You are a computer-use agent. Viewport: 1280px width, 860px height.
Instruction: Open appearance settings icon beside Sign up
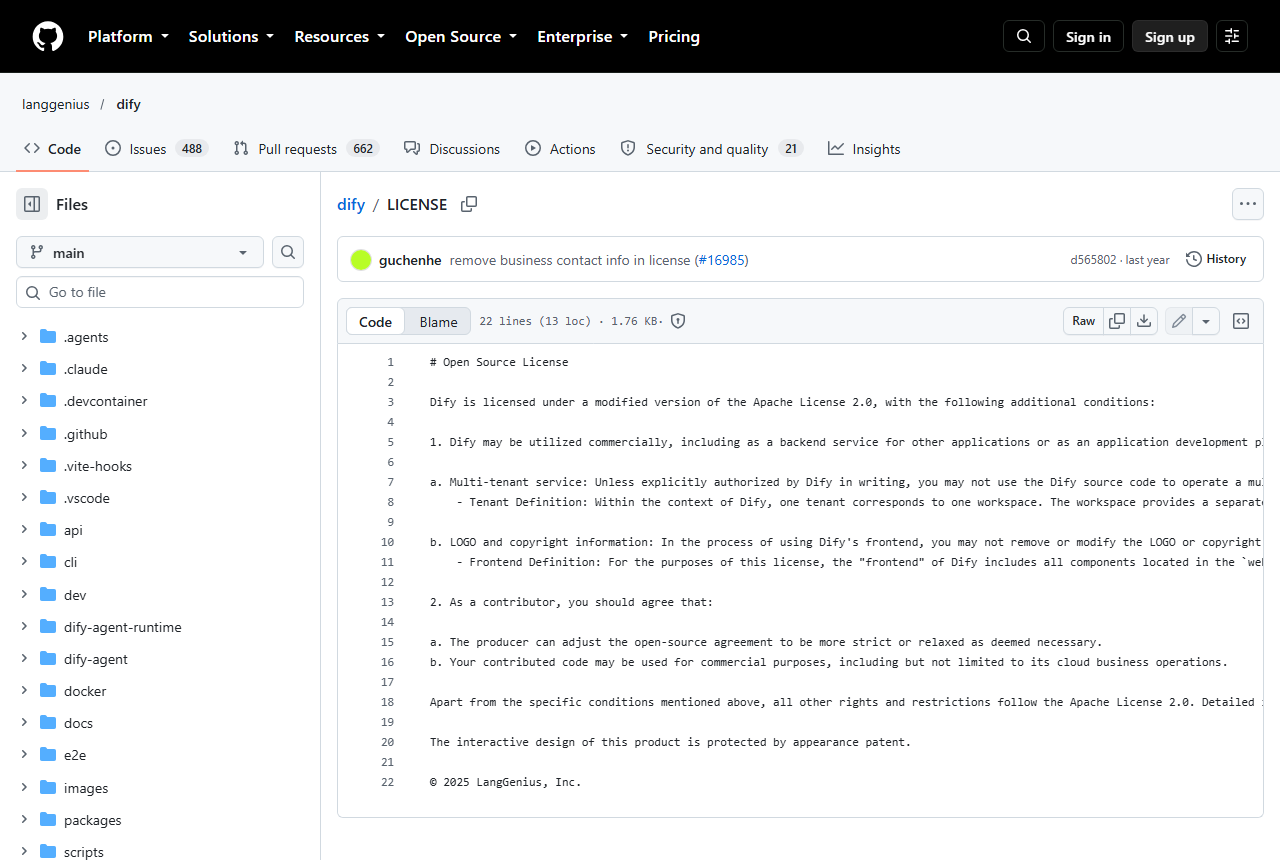point(1232,36)
